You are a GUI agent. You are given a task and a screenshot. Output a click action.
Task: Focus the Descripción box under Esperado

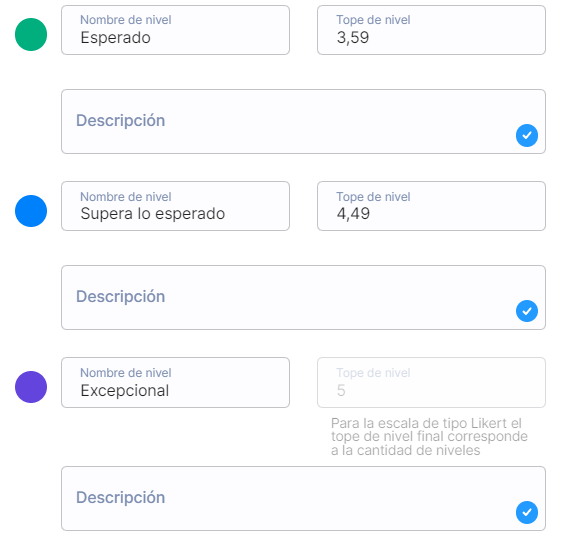point(303,122)
